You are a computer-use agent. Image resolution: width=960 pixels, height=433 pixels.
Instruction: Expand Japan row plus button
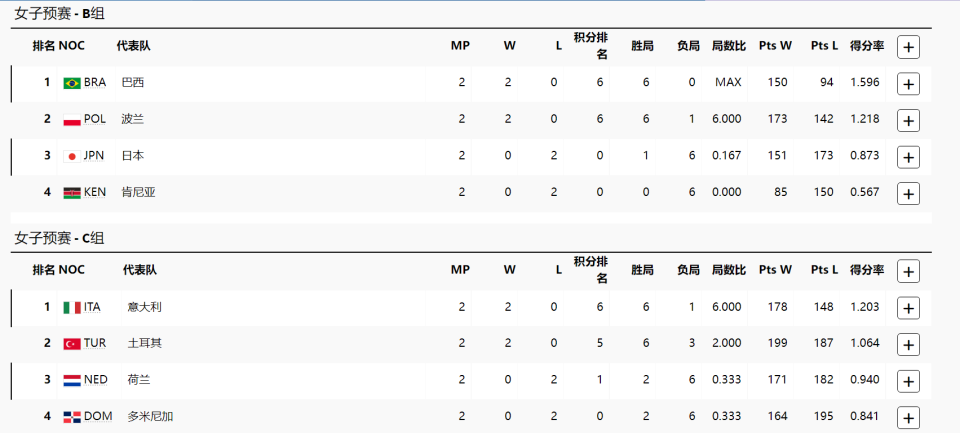point(908,157)
